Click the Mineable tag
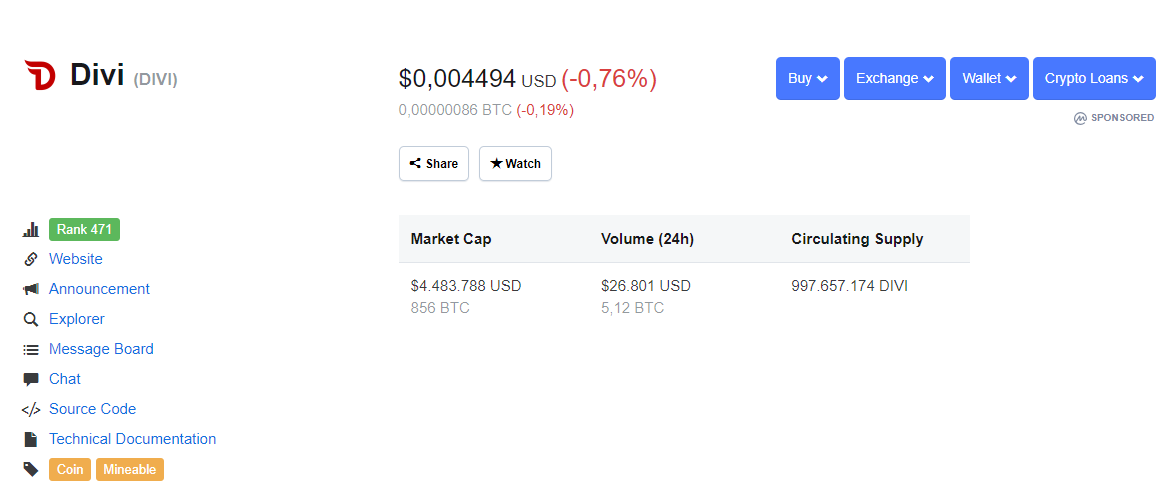 (x=129, y=470)
